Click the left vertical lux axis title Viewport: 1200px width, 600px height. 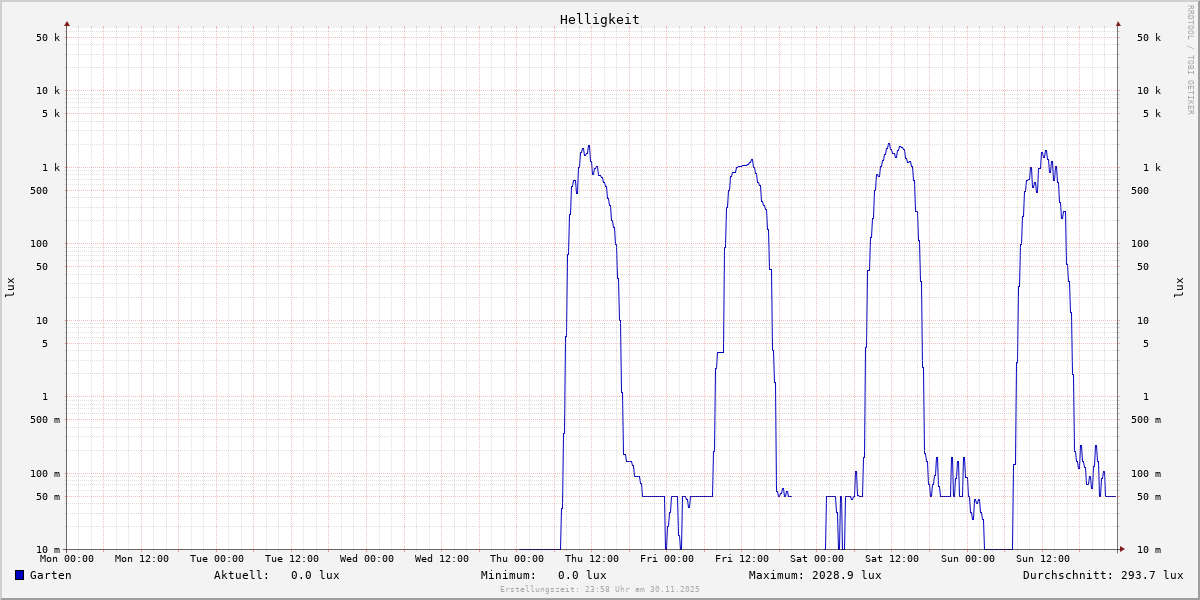[x=10, y=287]
